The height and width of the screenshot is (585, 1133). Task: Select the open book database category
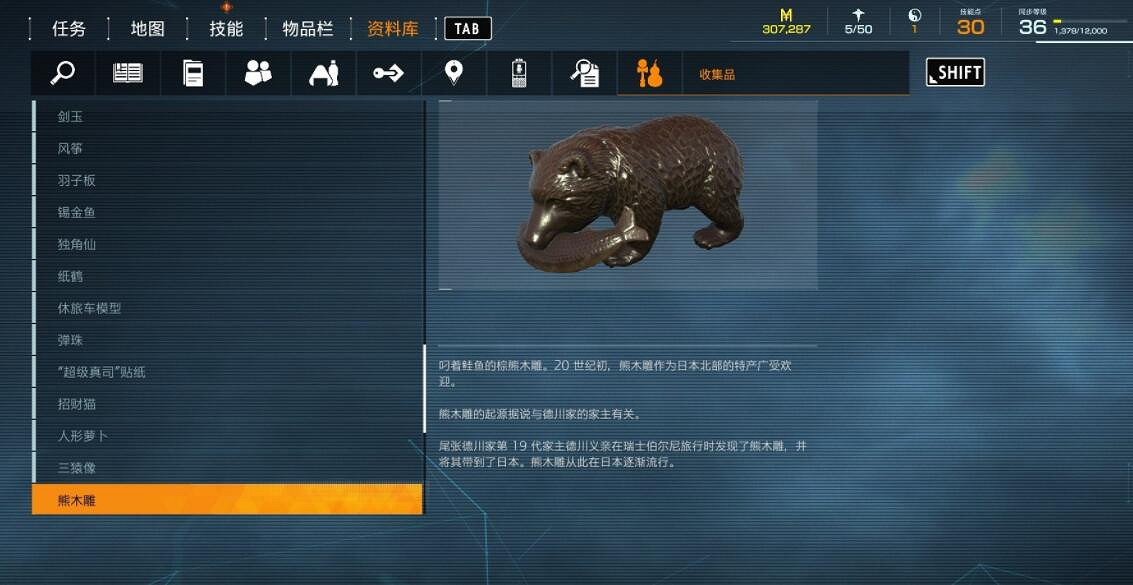128,73
